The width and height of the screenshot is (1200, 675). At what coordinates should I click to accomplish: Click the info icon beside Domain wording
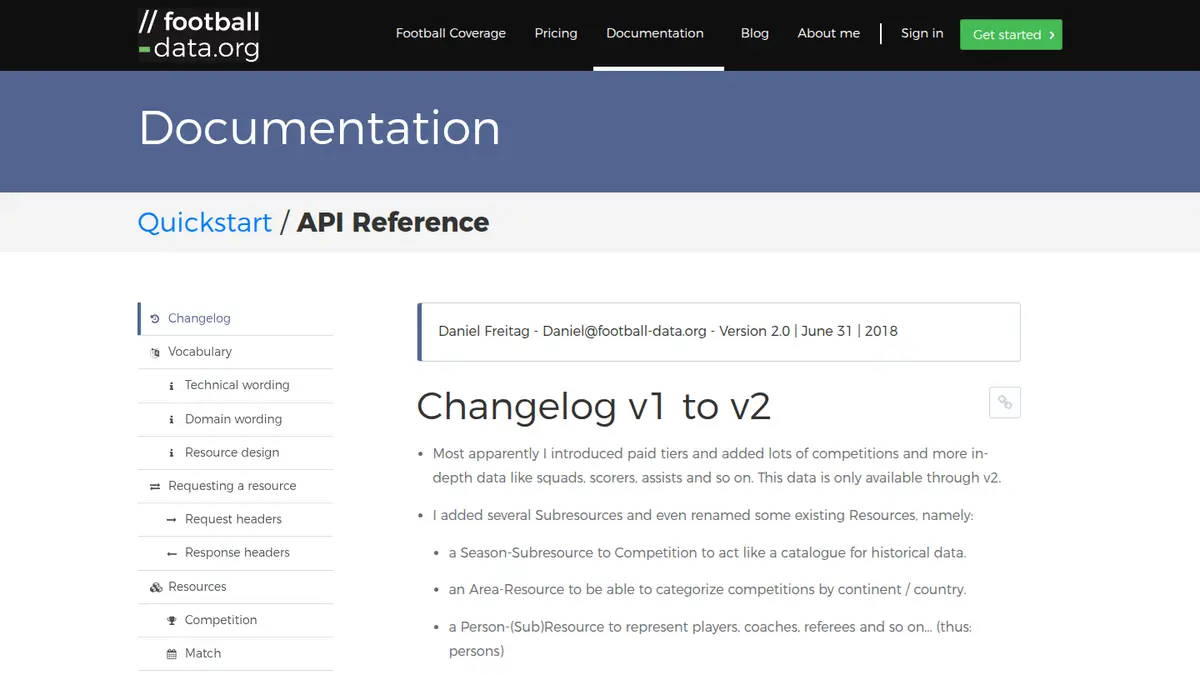pyautogui.click(x=172, y=420)
